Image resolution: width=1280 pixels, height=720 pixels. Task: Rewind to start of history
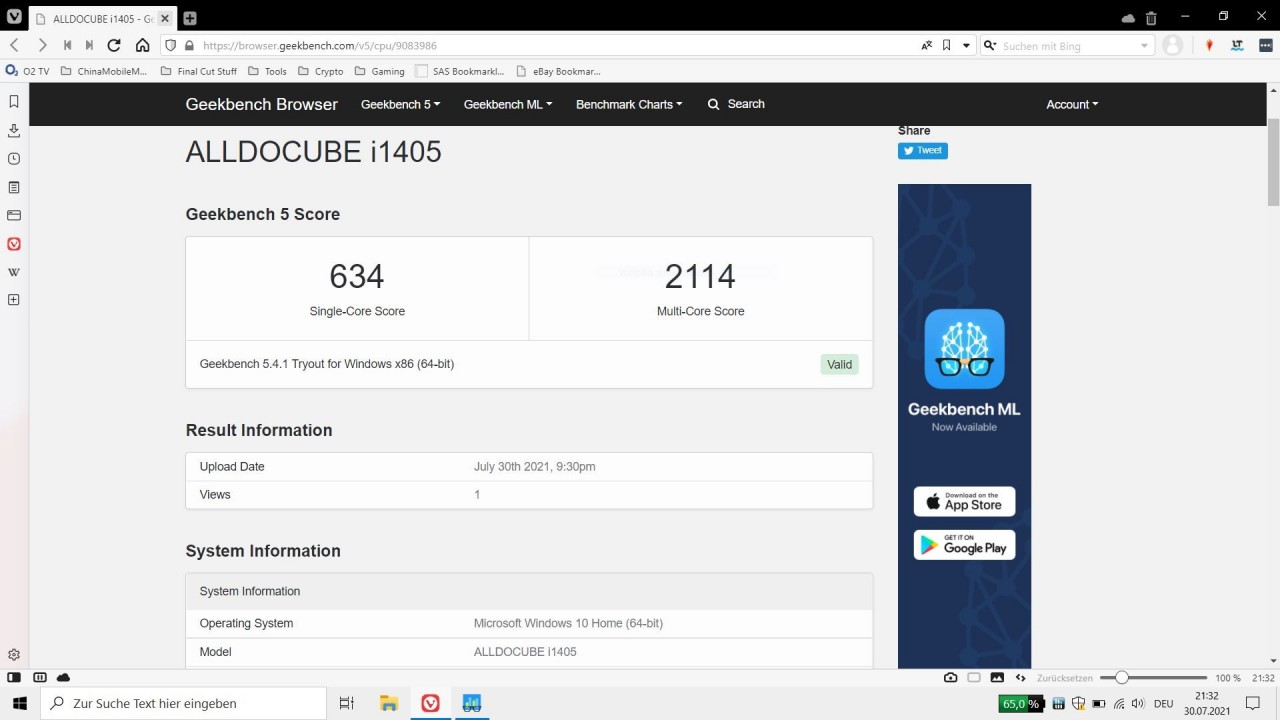[67, 45]
